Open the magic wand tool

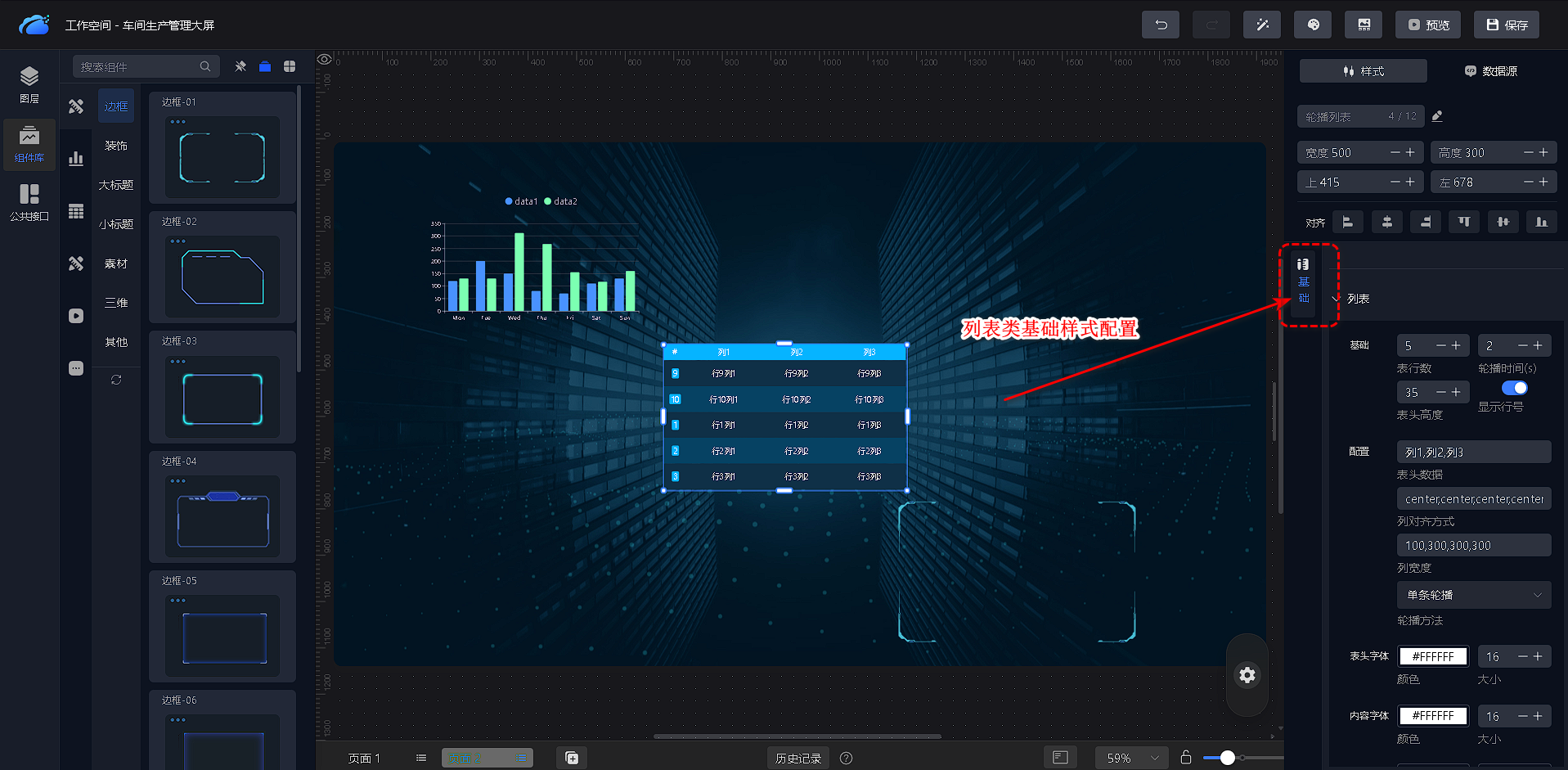pos(1262,25)
